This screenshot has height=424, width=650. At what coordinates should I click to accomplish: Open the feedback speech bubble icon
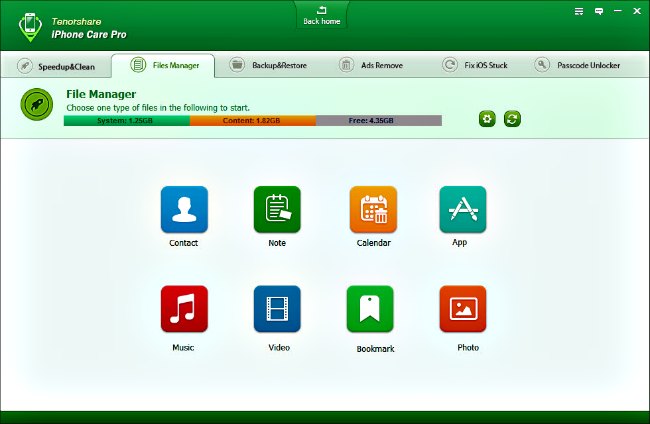tap(599, 12)
